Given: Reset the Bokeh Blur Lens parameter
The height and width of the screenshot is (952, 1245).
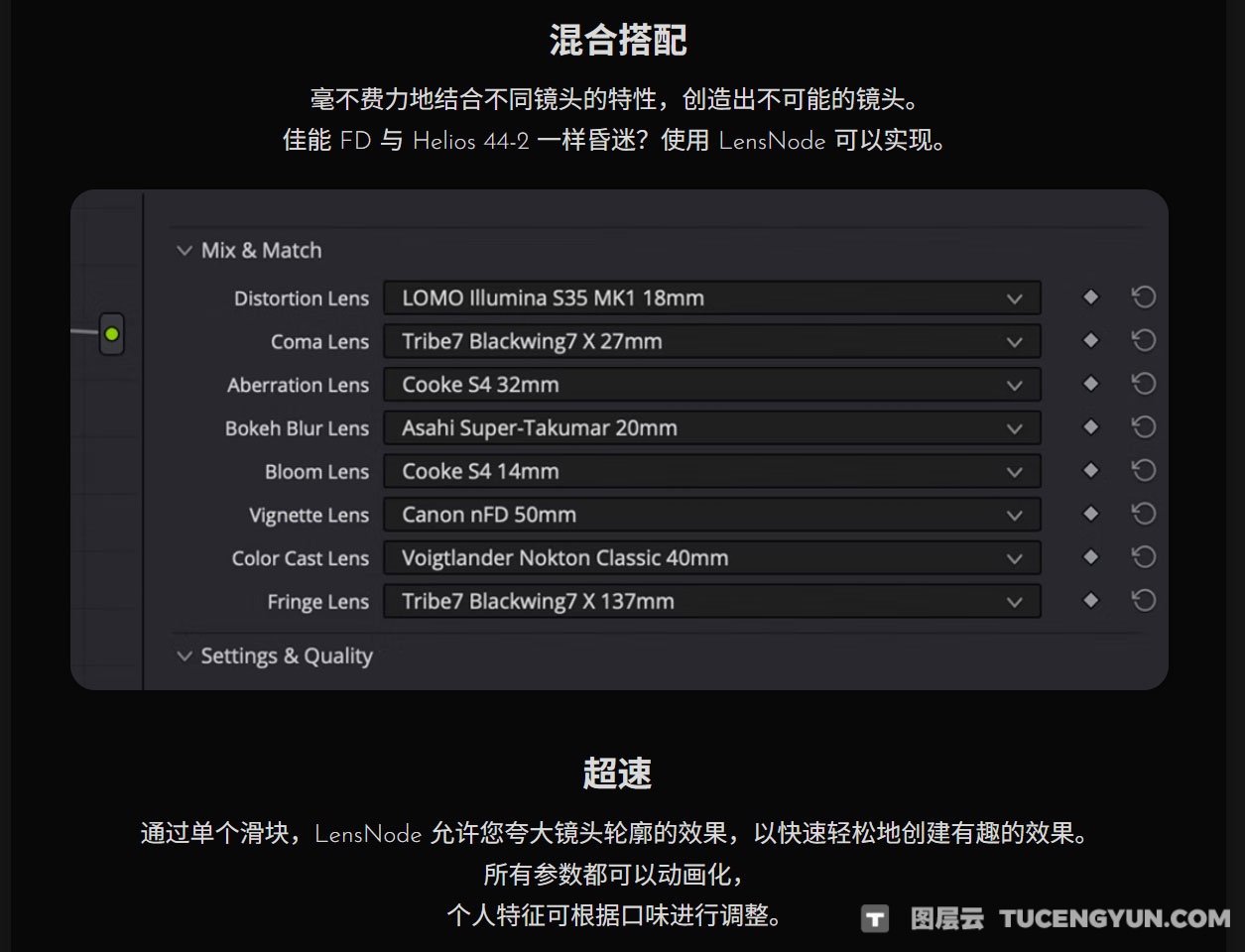Looking at the screenshot, I should tap(1144, 427).
